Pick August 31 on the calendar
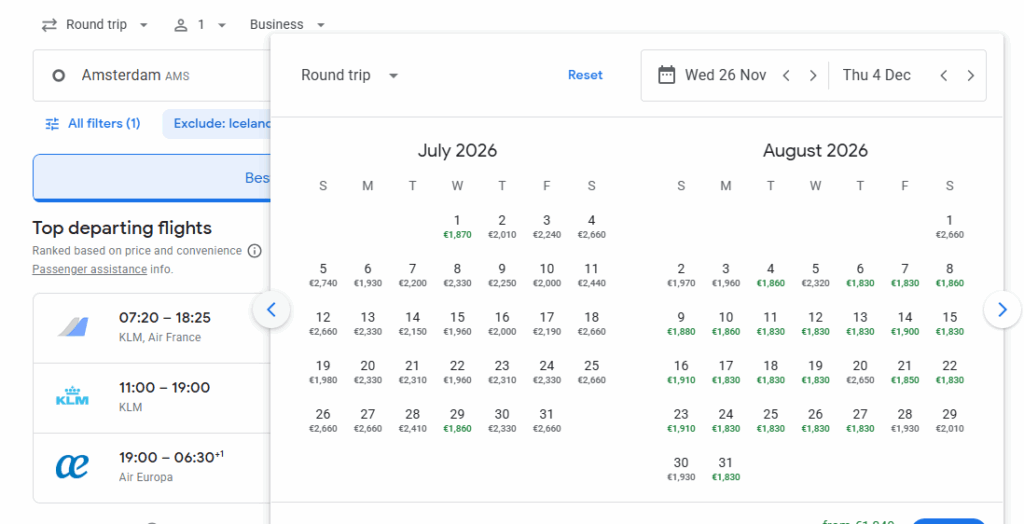 click(726, 468)
